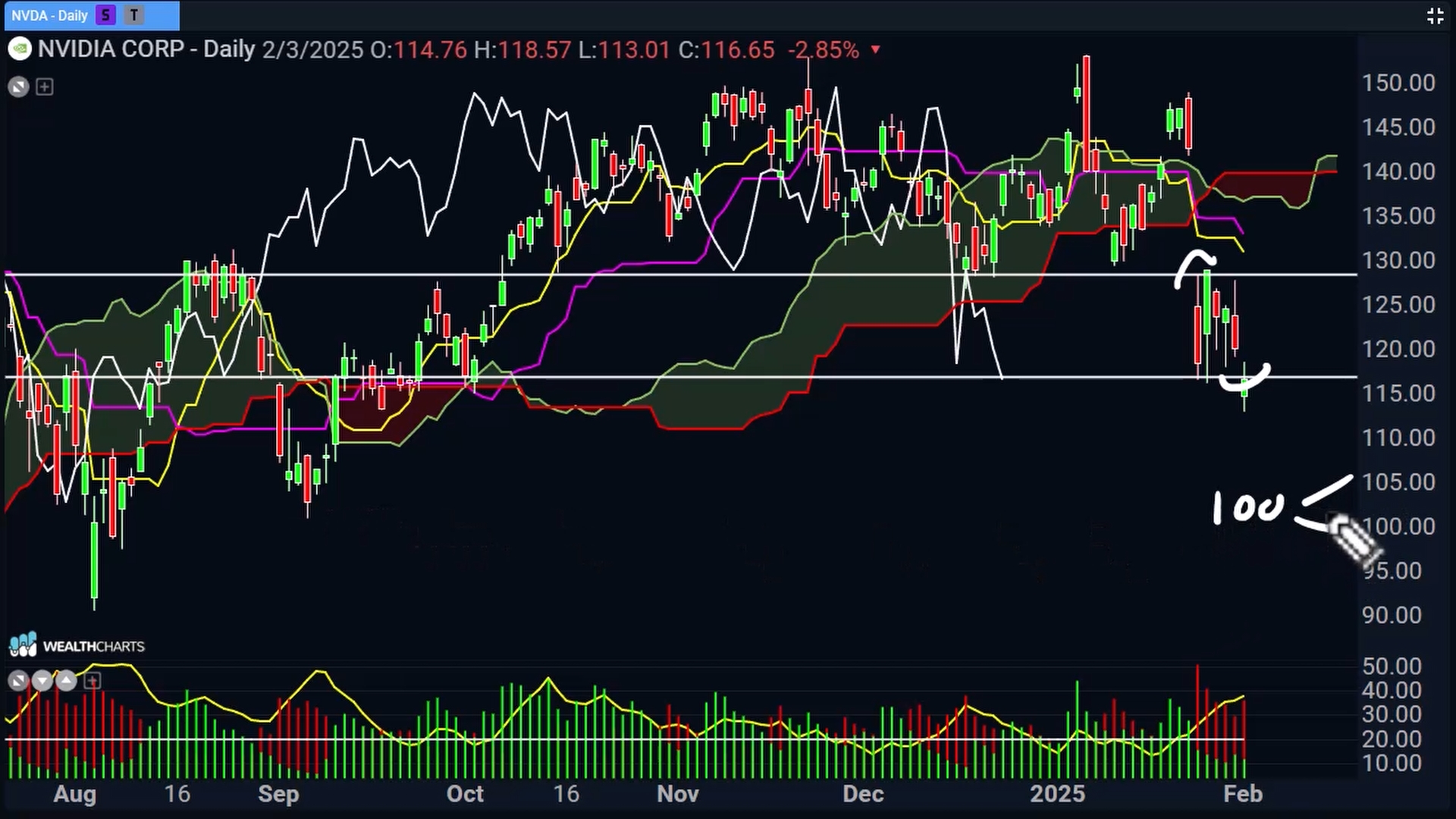Click the WealthCharts logo
The image size is (1456, 819).
pyautogui.click(x=77, y=645)
